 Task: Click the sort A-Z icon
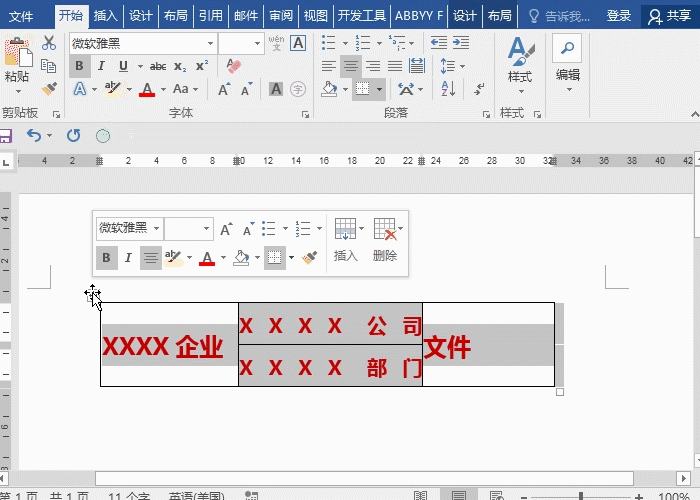point(448,89)
